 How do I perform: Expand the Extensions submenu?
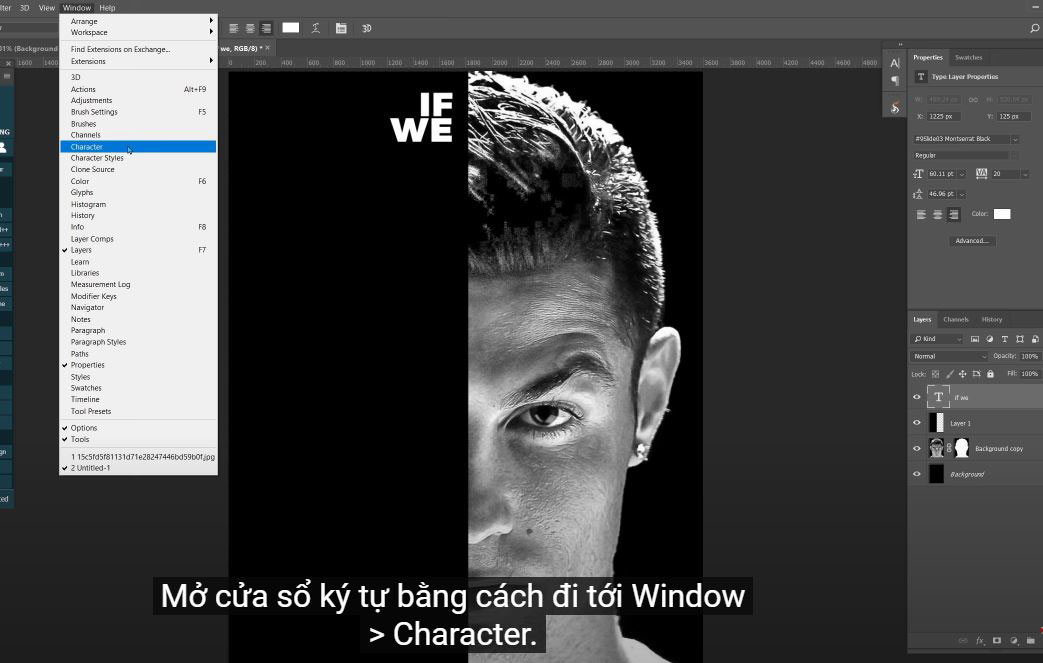[x=138, y=61]
